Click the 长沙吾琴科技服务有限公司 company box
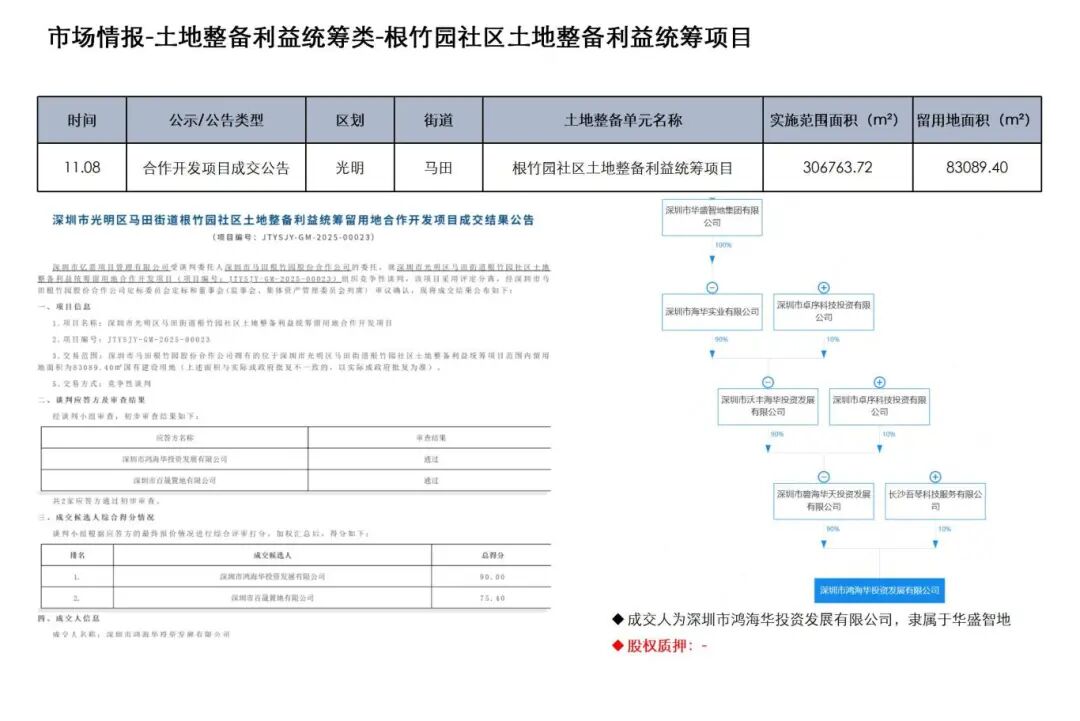 coord(935,500)
